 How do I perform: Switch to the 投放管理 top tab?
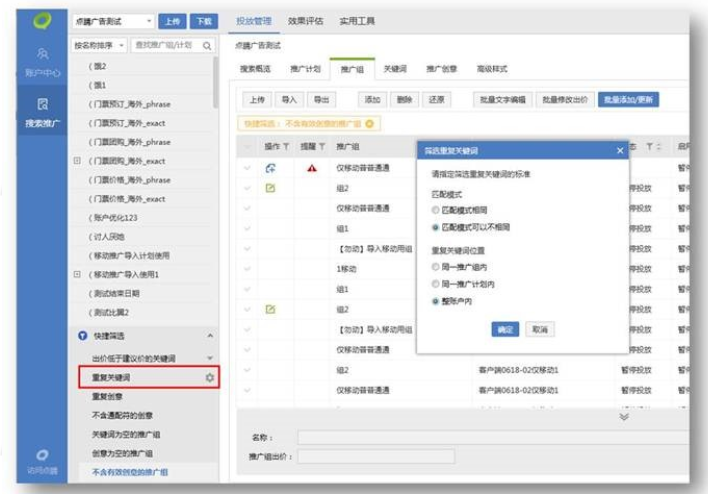tap(254, 21)
